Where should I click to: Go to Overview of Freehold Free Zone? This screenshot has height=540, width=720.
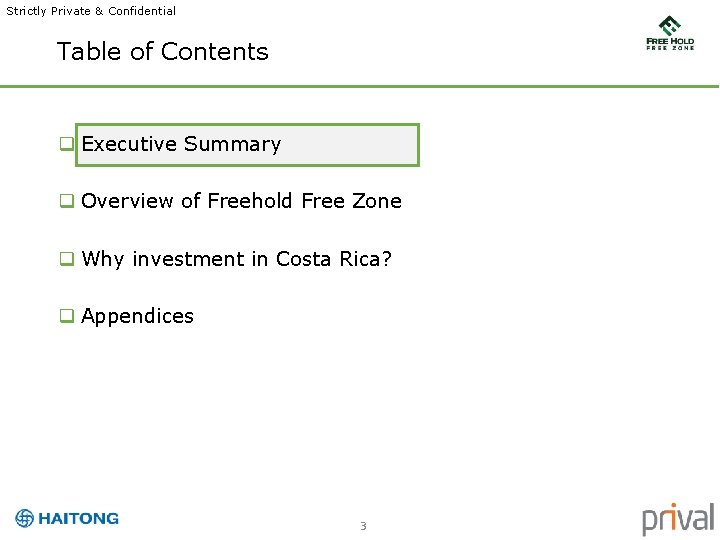[241, 201]
